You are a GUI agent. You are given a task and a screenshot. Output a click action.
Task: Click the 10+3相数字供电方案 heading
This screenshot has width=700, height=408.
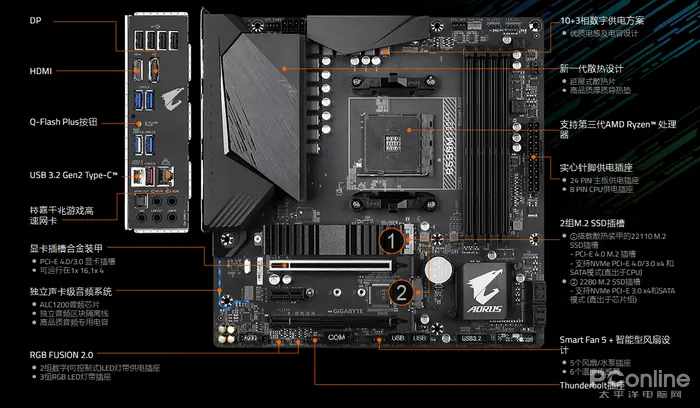pyautogui.click(x=602, y=21)
